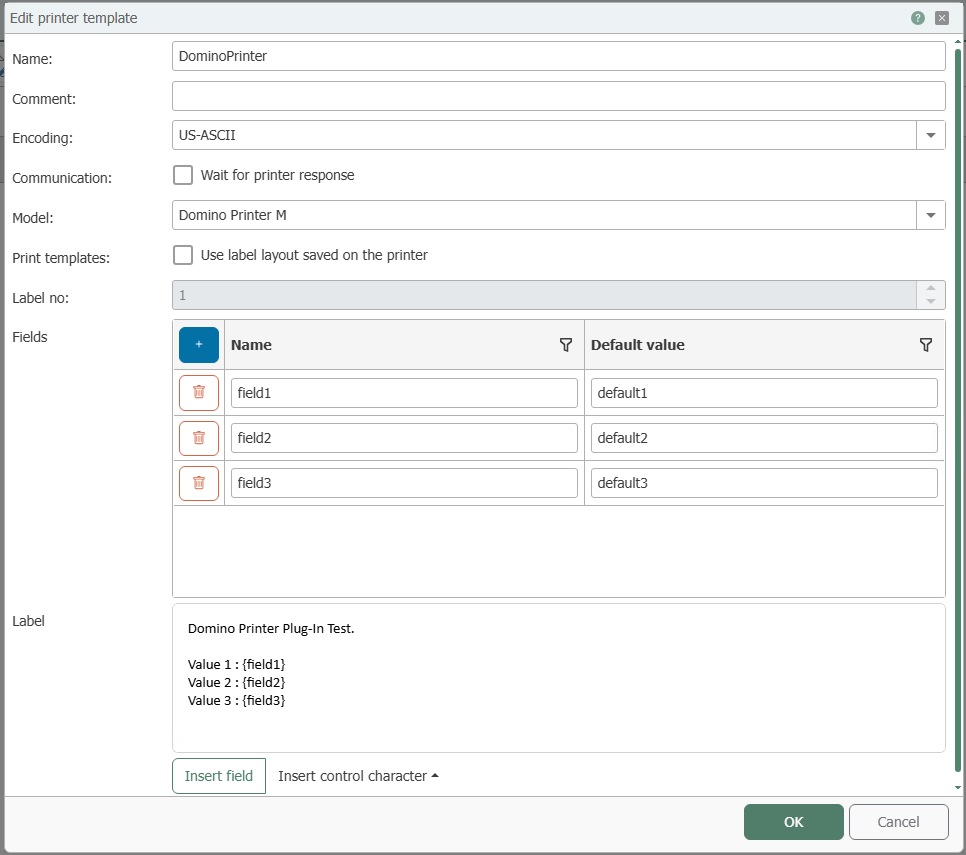Click the 'Value 2 : {field2}' line
This screenshot has height=855, width=966.
point(237,683)
